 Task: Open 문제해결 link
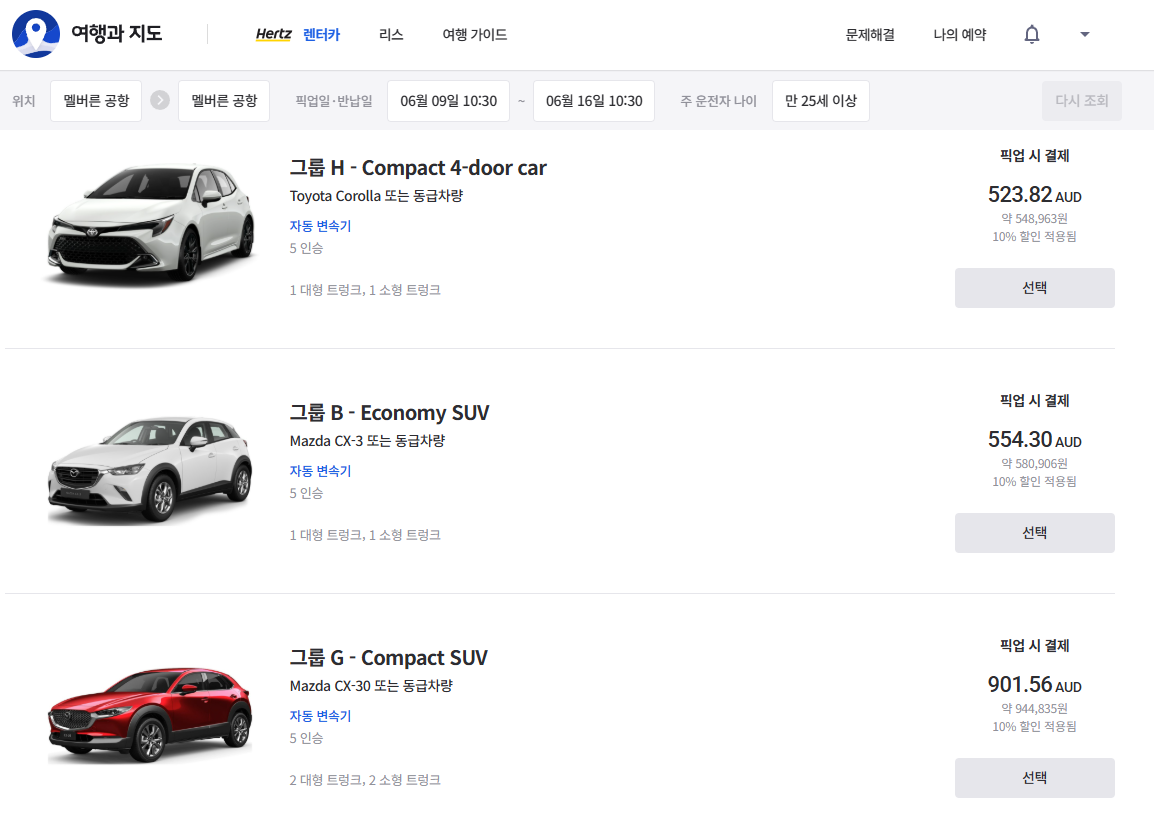point(870,35)
